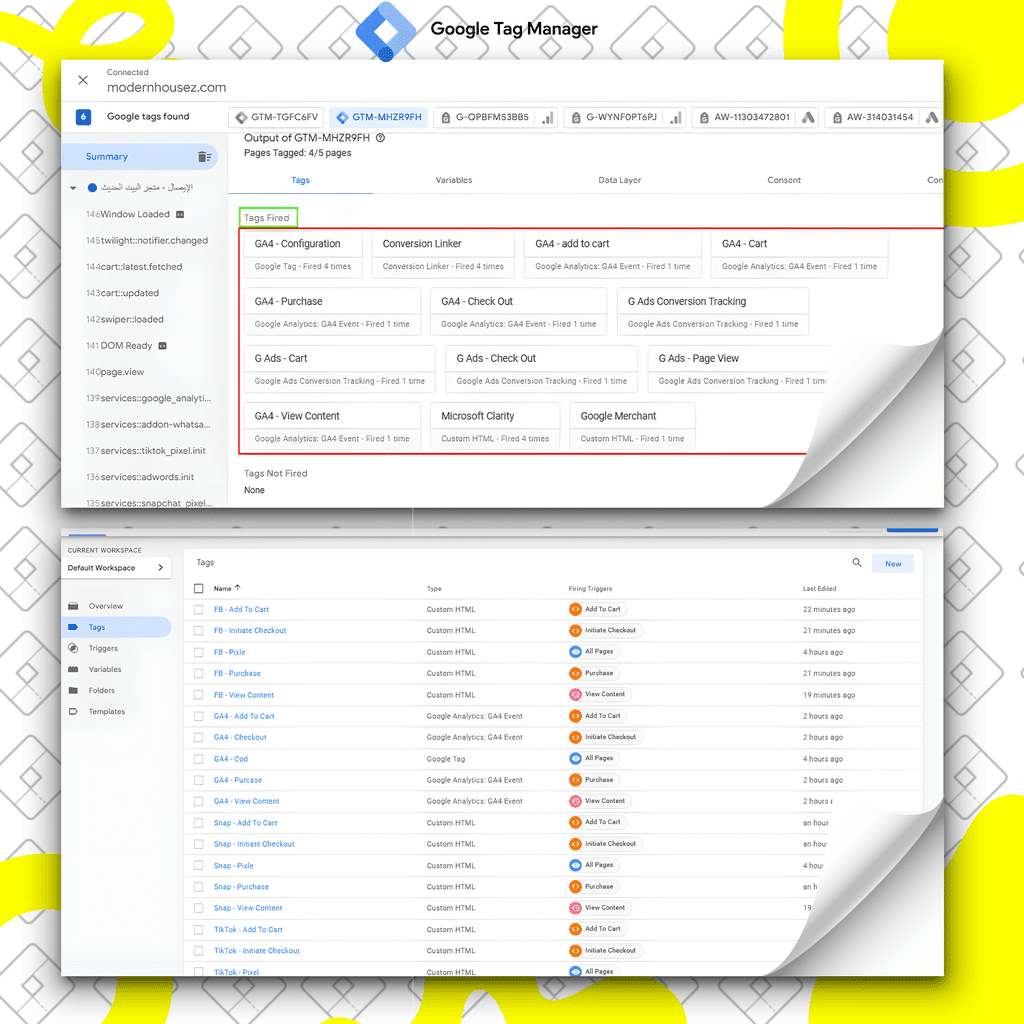Tick the checkbox for FB - Purchase
This screenshot has height=1024, width=1024.
(199, 673)
